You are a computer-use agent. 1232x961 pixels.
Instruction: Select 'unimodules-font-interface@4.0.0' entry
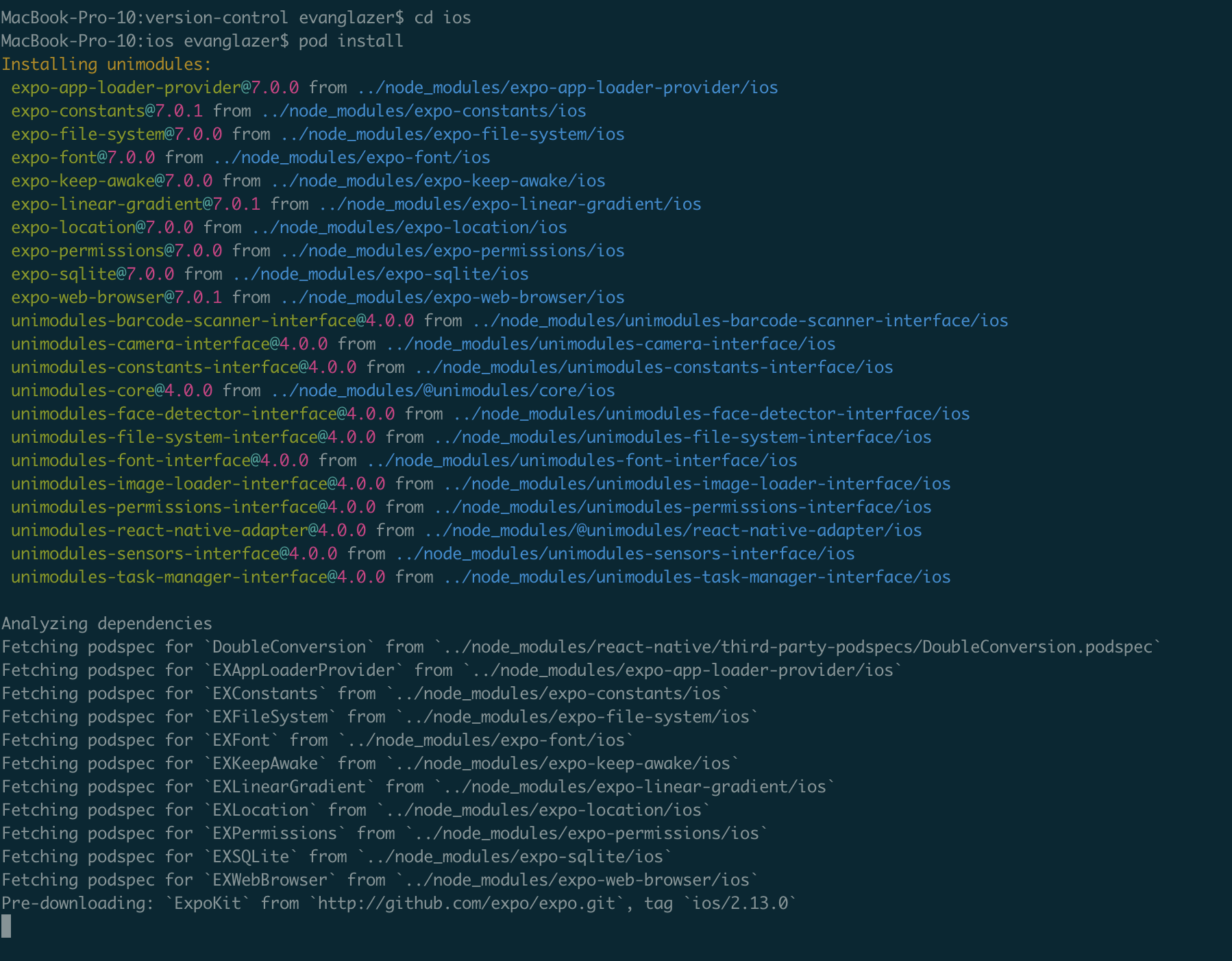pyautogui.click(x=160, y=461)
